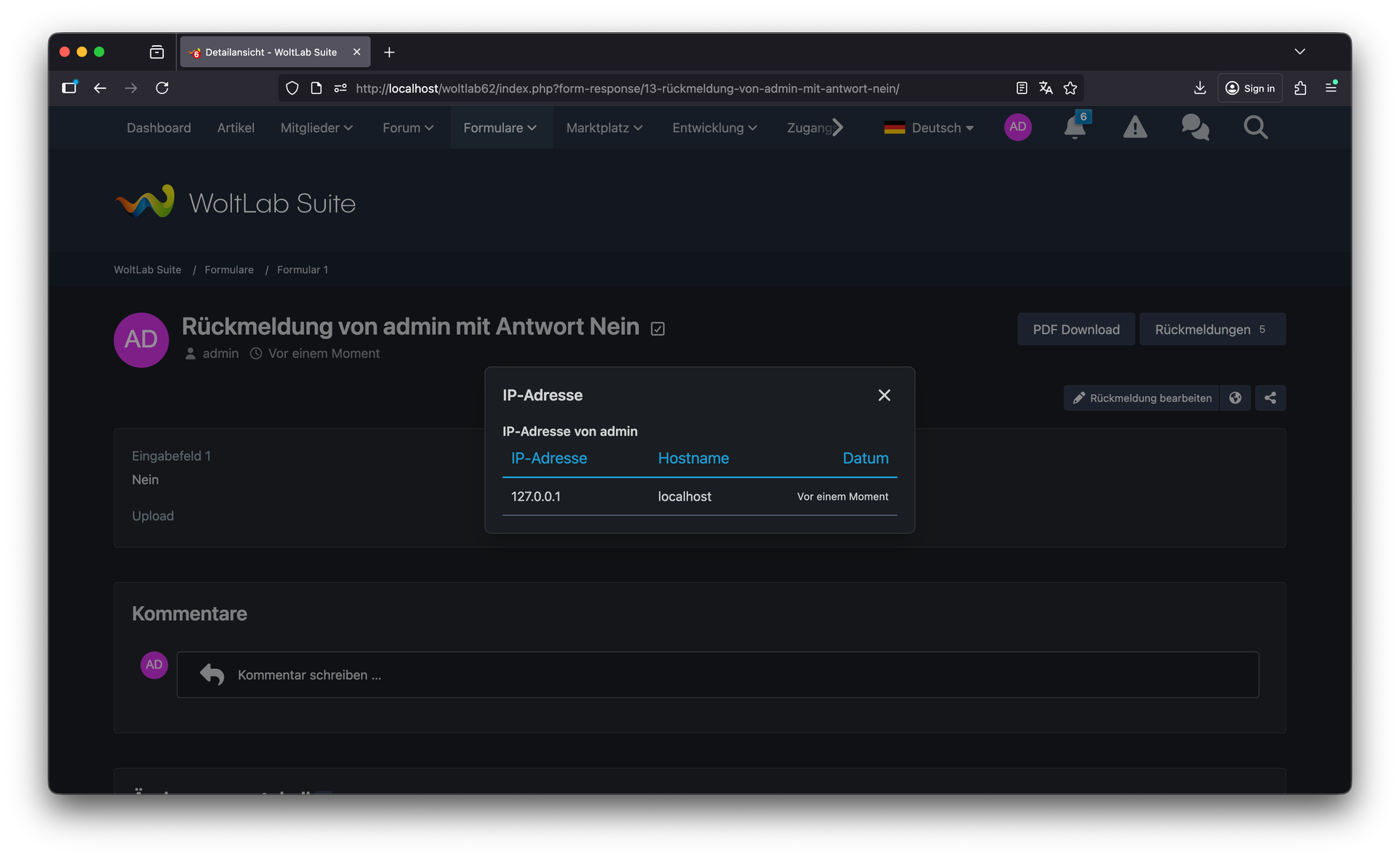Viewport: 1400px width, 858px height.
Task: Click the search magnifier icon
Action: [1255, 128]
